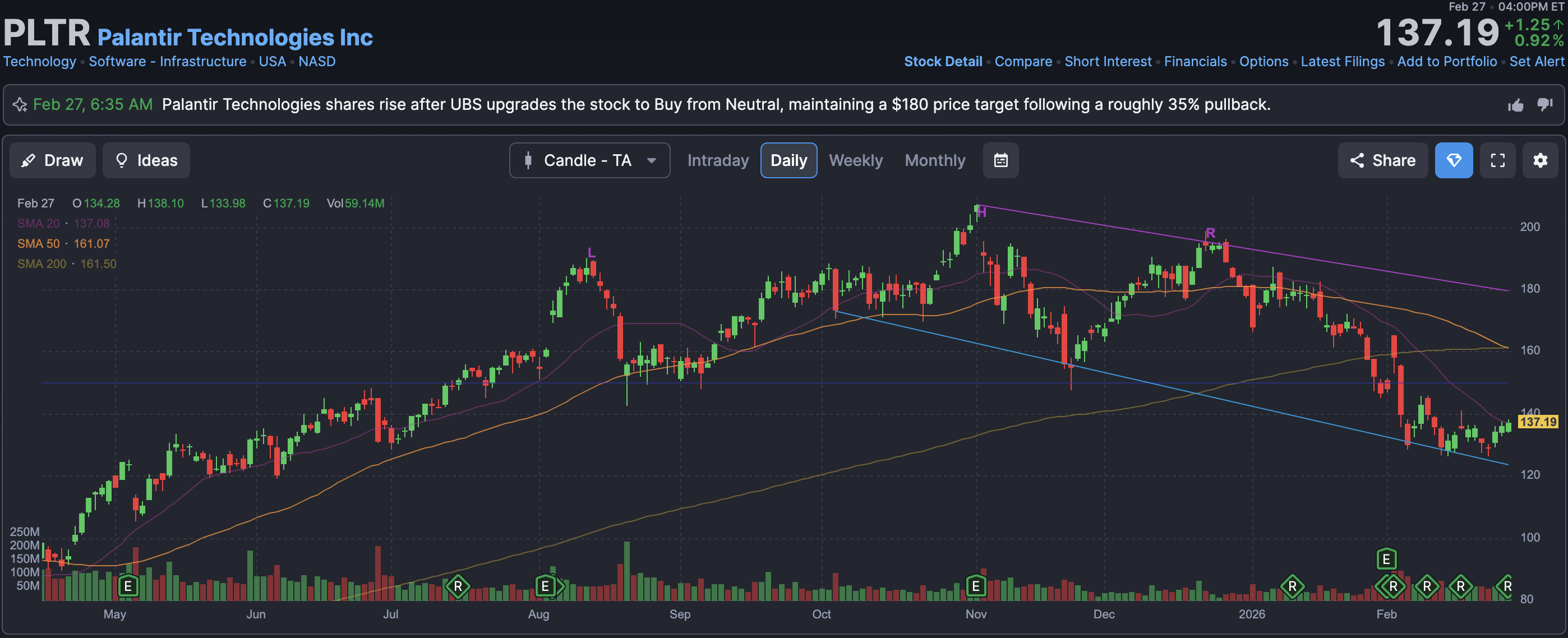1568x638 pixels.
Task: Click the blue diamond premium icon
Action: coord(1454,161)
